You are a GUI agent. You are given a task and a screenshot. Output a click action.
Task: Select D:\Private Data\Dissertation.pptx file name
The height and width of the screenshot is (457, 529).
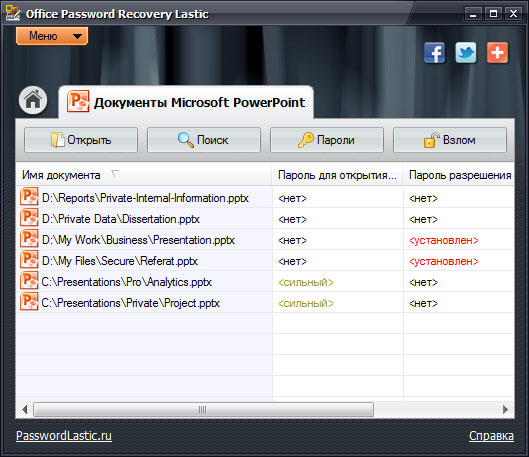(x=121, y=219)
